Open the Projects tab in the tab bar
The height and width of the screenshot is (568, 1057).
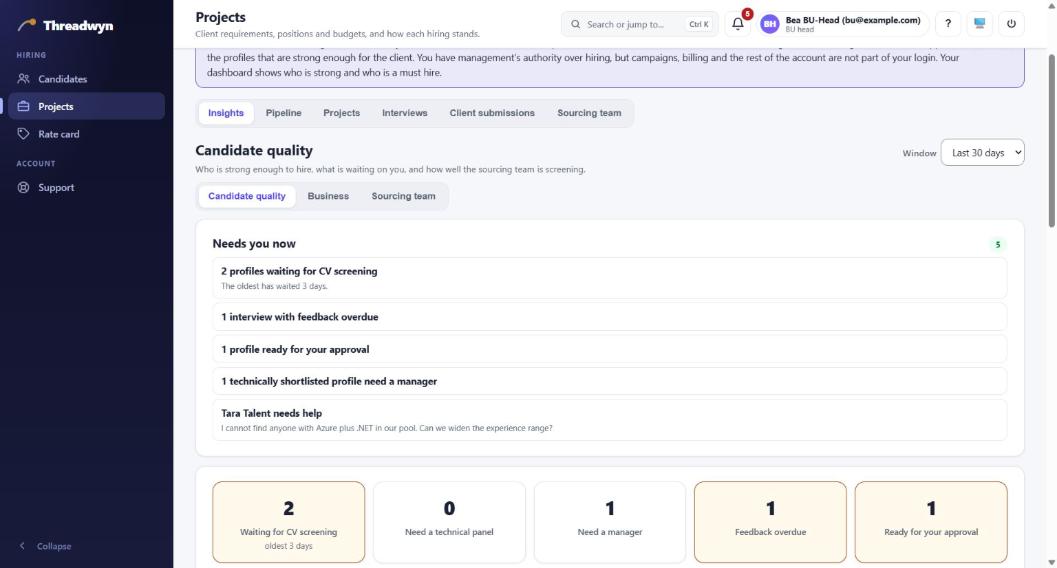[x=342, y=113]
